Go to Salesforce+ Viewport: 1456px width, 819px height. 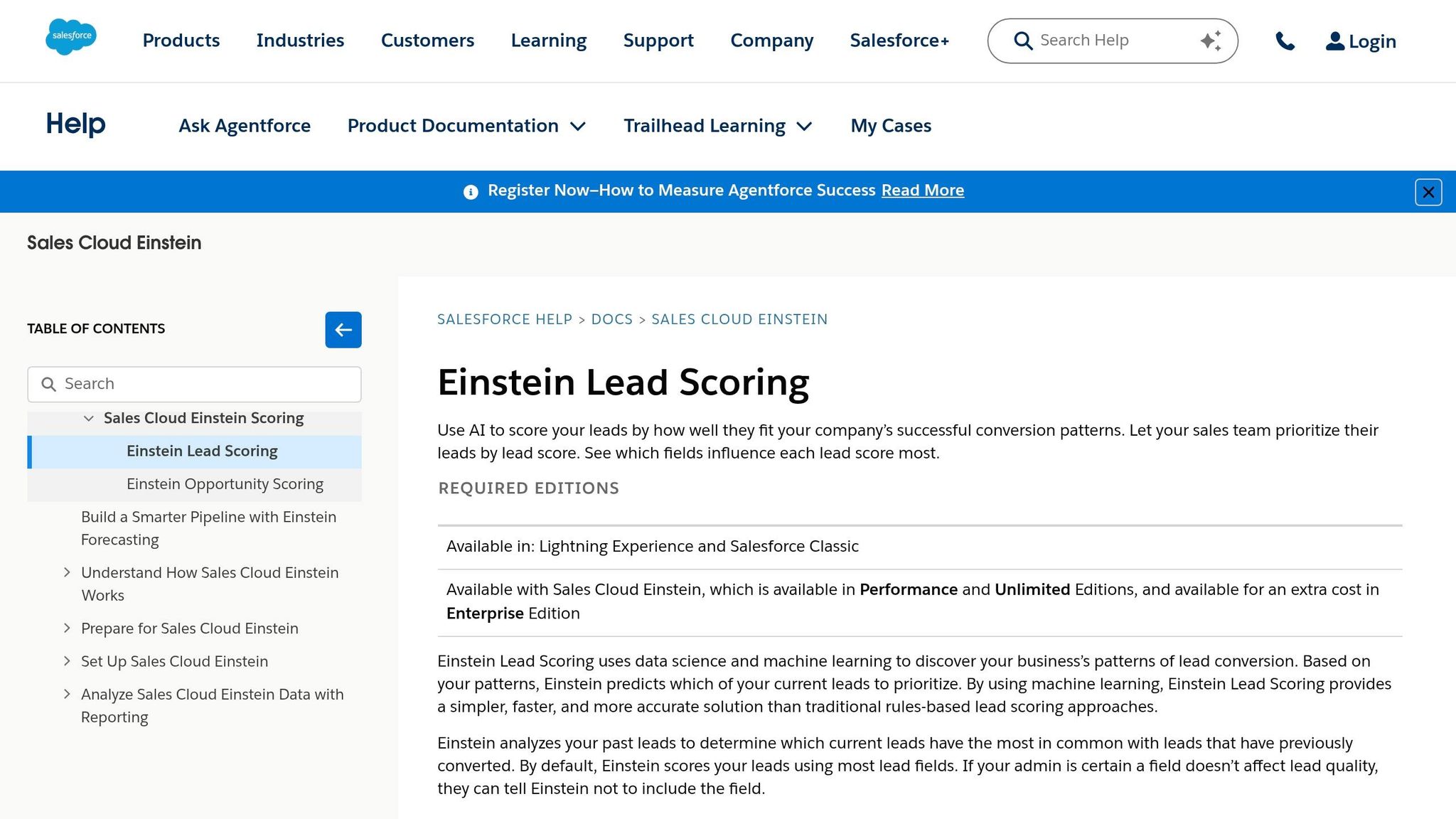(x=899, y=41)
